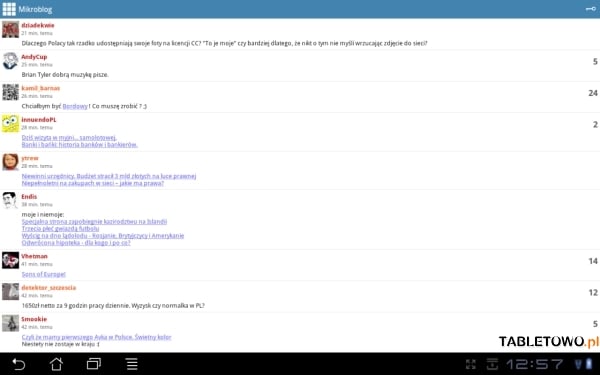Open link 'Czyli że mamy pierwszego Avka'
Image resolution: width=600 pixels, height=375 pixels.
96,337
